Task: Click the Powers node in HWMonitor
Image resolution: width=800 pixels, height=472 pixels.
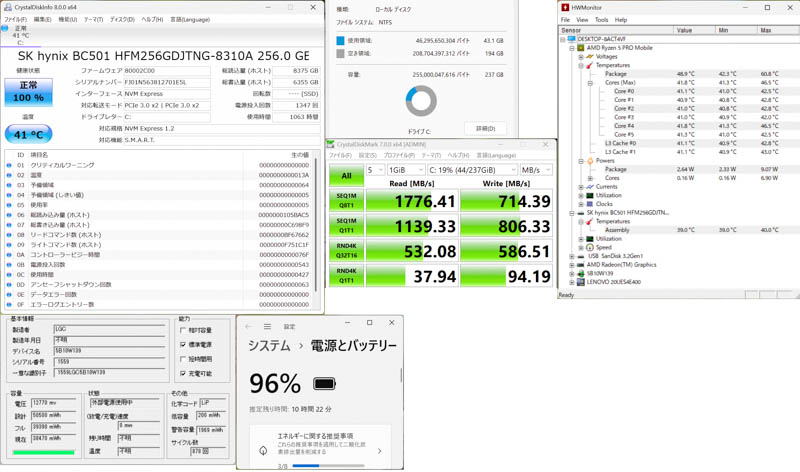Action: tap(606, 161)
